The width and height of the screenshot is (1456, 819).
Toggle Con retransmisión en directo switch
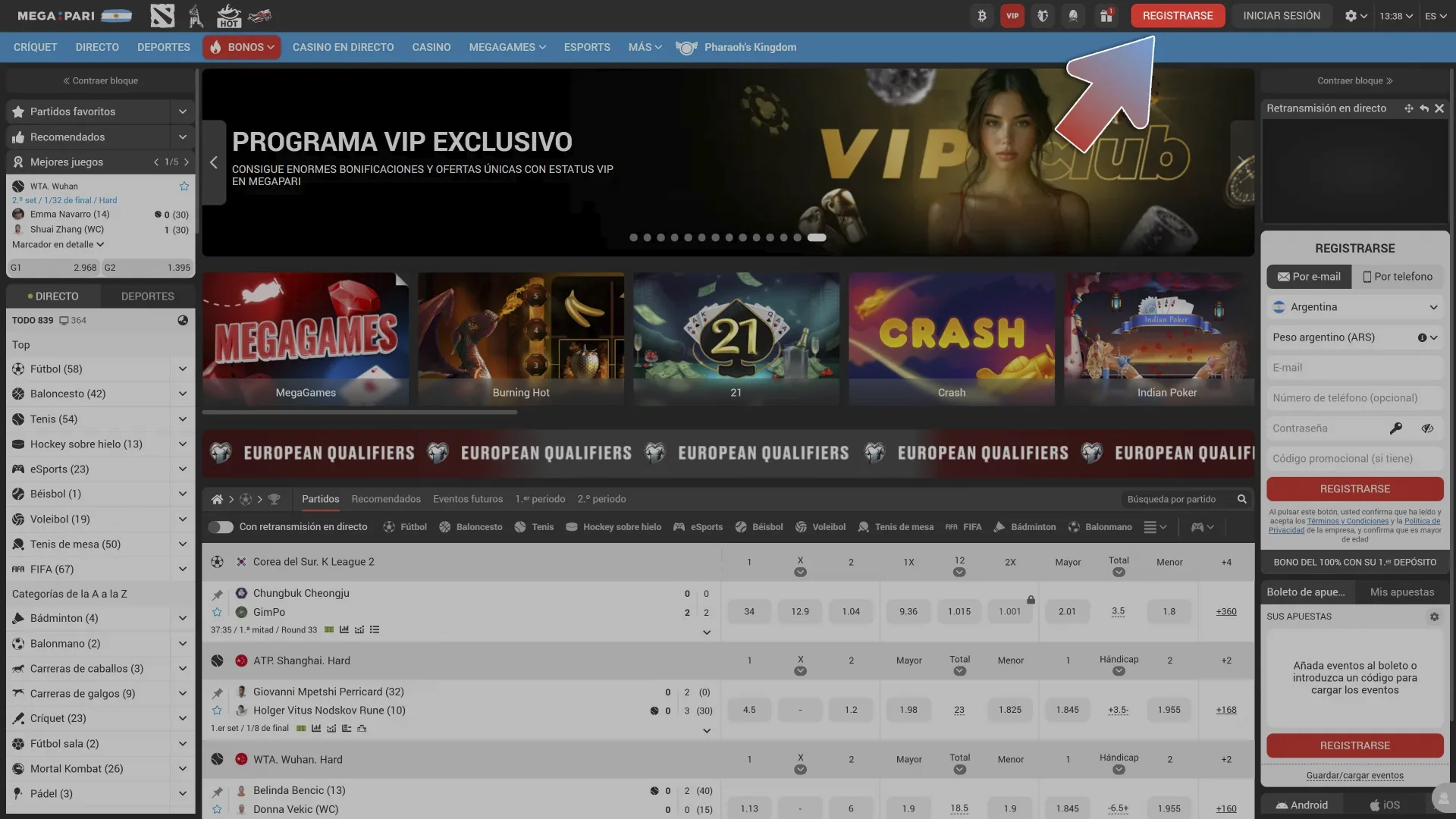(x=221, y=526)
